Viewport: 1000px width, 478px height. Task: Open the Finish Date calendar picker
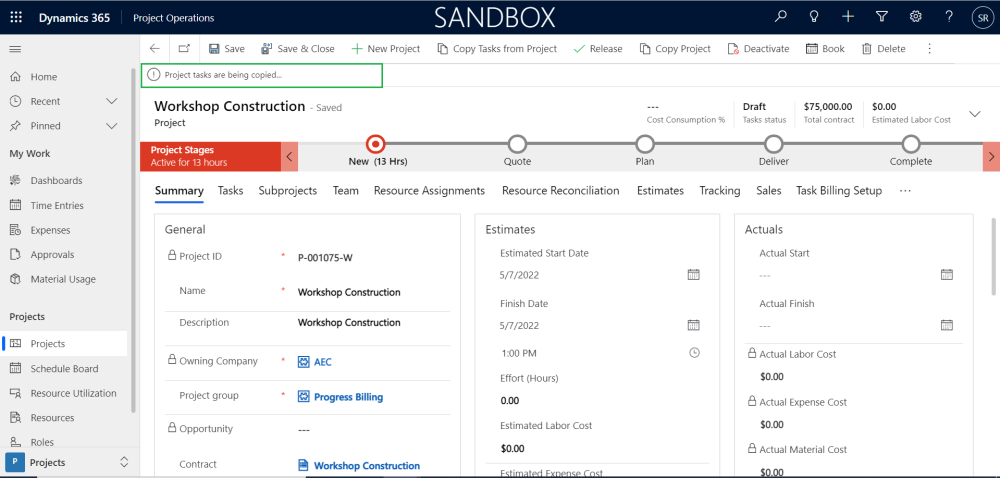tap(694, 325)
